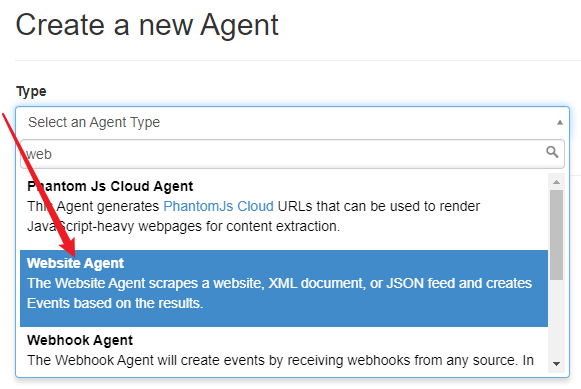Click the 'JavaScript-heavy webpages' description line

pyautogui.click(x=183, y=226)
